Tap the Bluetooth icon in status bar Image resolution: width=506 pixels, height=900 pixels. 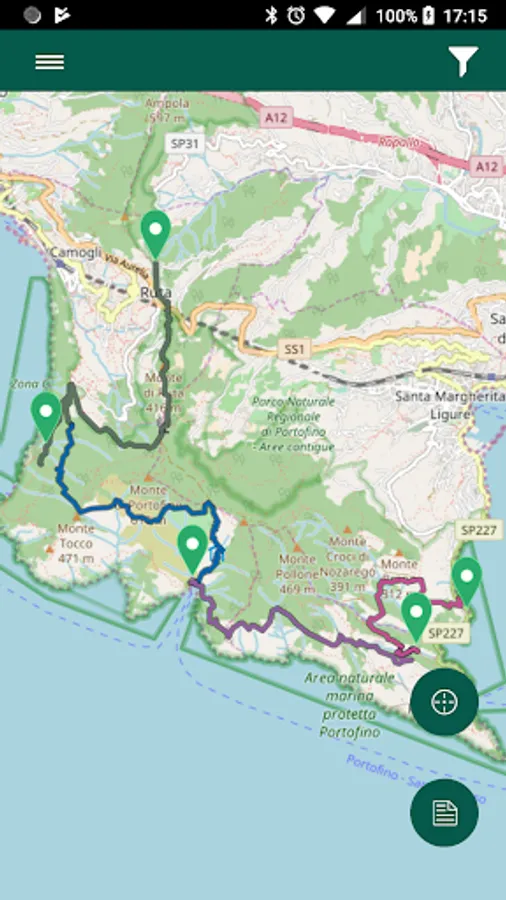coord(271,15)
